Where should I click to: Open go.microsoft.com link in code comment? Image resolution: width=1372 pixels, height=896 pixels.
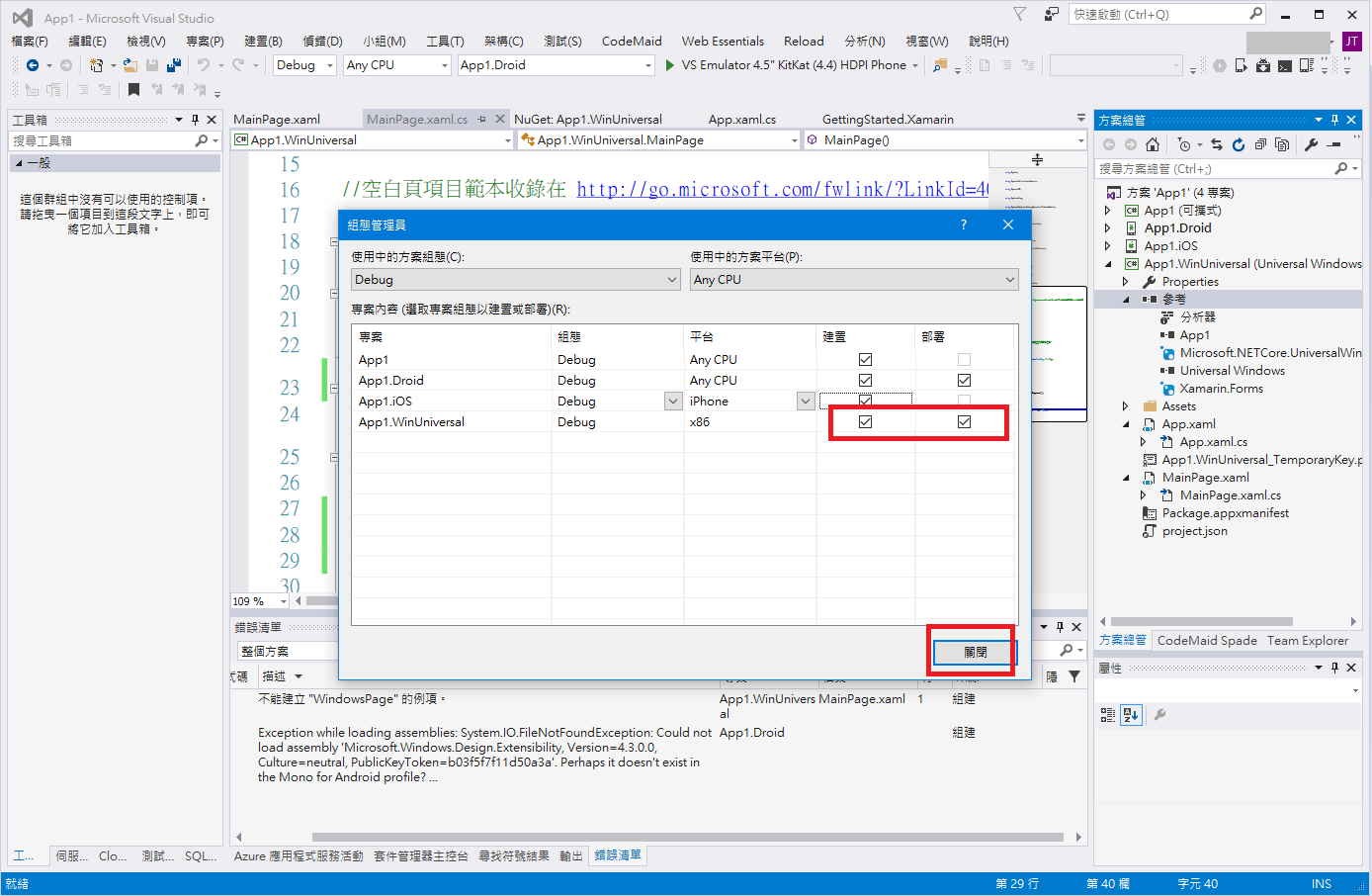783,189
